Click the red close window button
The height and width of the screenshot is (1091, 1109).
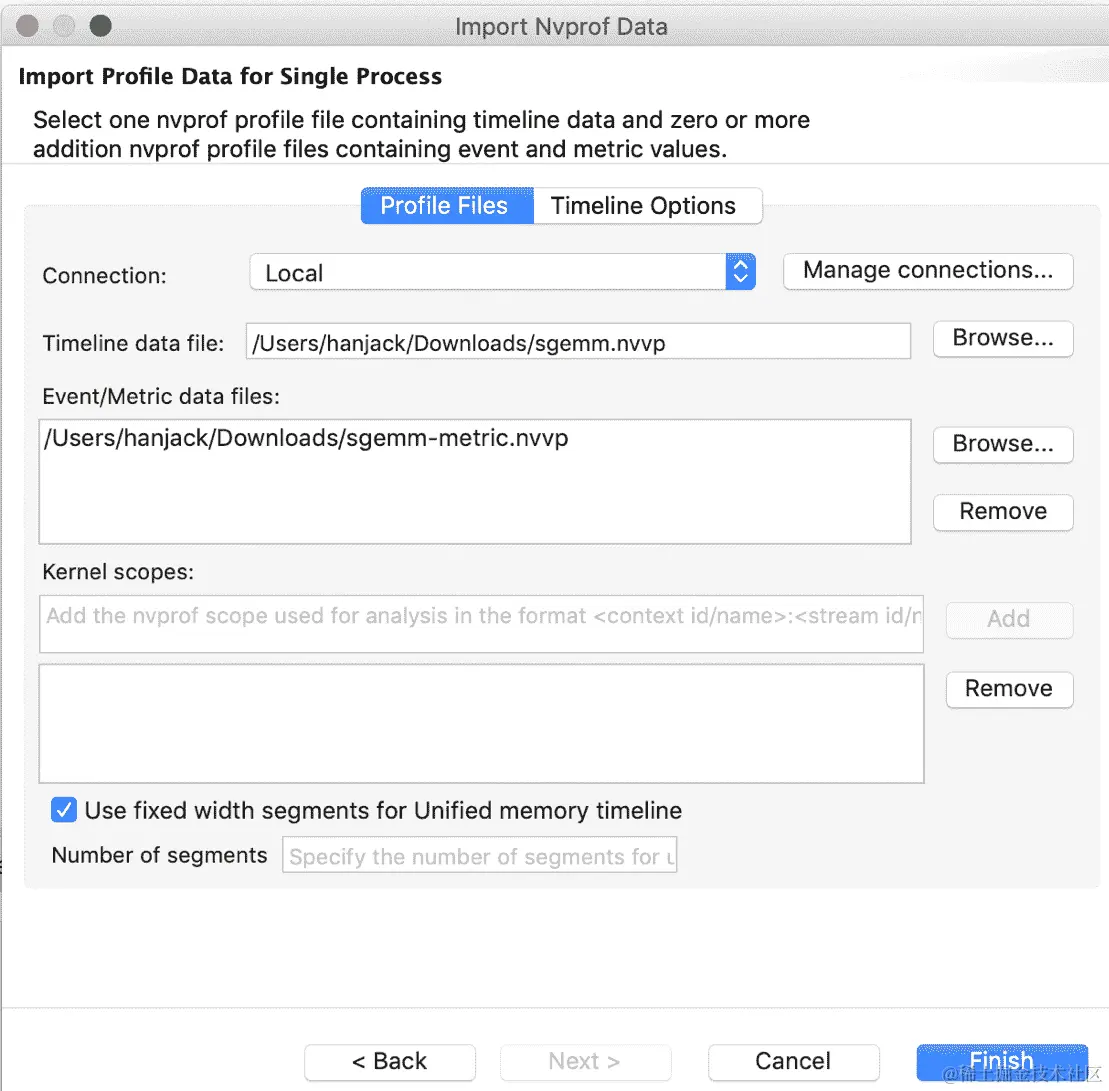[x=28, y=26]
